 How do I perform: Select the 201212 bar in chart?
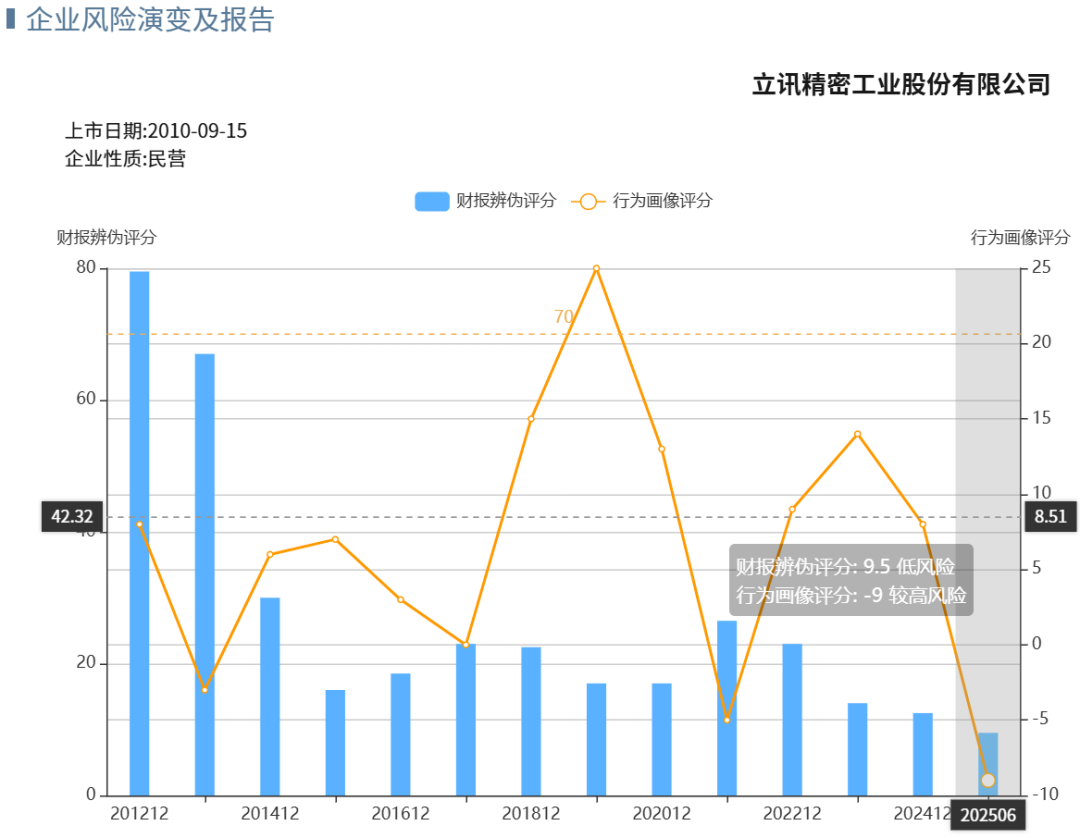click(x=139, y=533)
